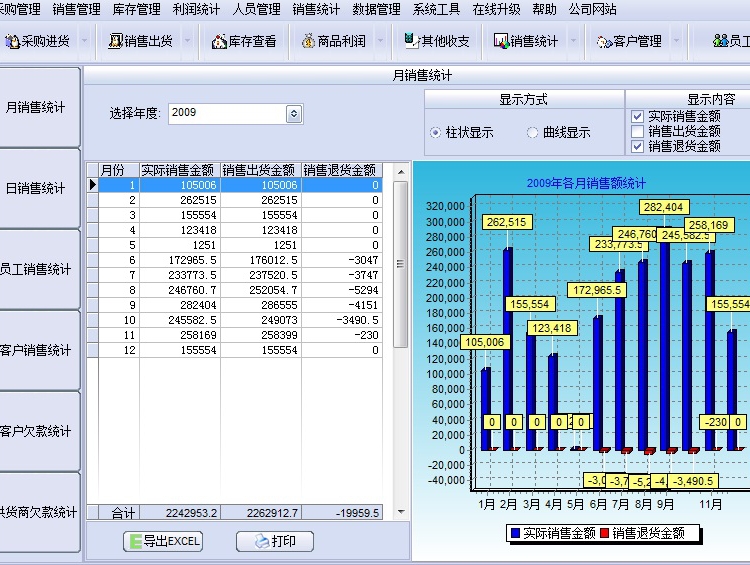Click the Excel icon on 导出EXCEL button
Image resolution: width=750 pixels, height=565 pixels.
pos(136,542)
